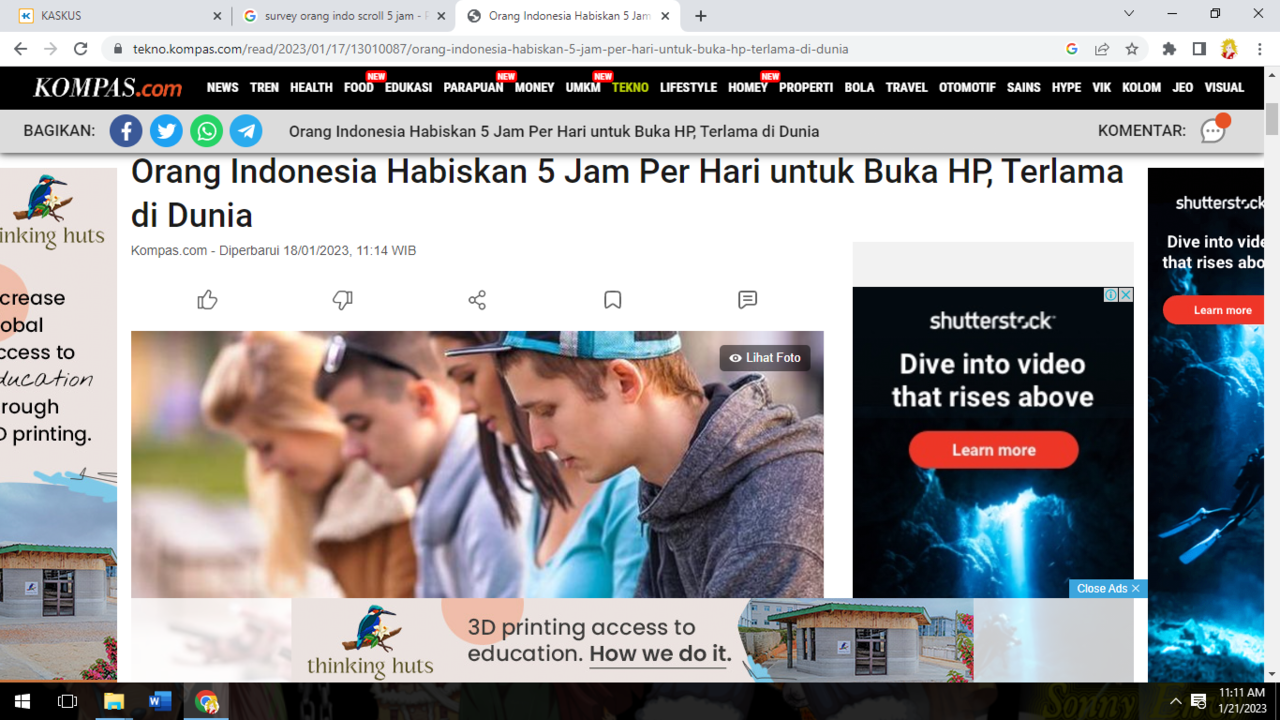Open the TREN menu
The height and width of the screenshot is (720, 1280).
(x=264, y=87)
